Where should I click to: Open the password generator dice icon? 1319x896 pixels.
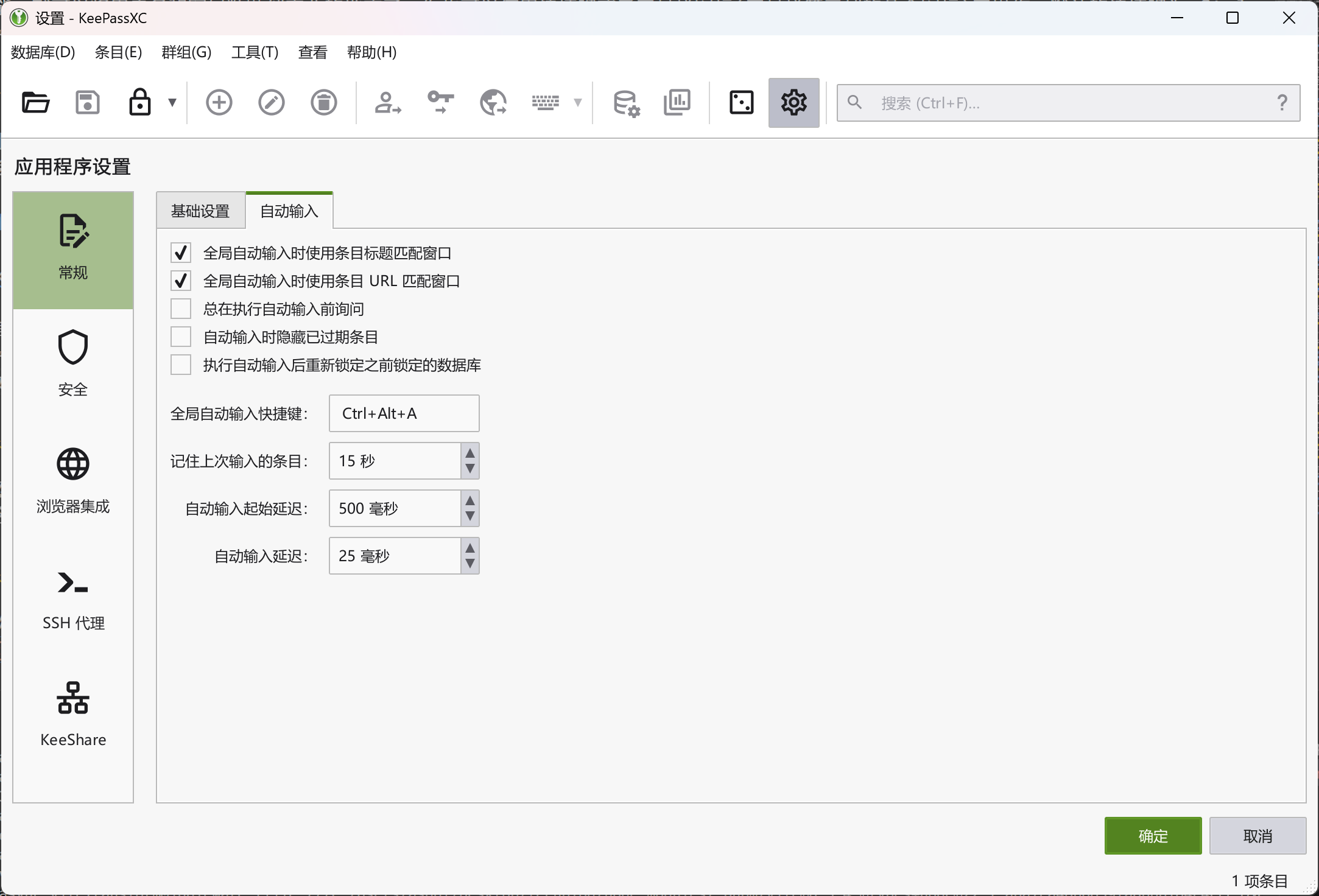coord(742,102)
